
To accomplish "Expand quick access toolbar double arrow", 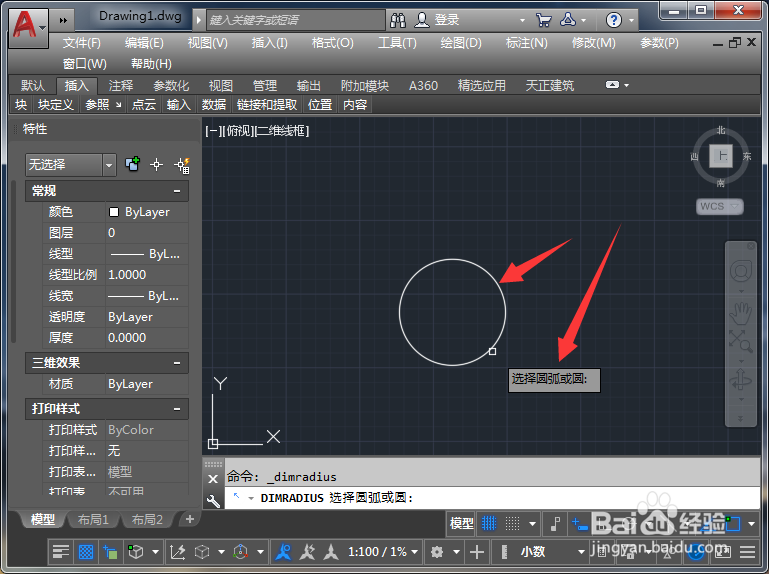I will tap(63, 20).
